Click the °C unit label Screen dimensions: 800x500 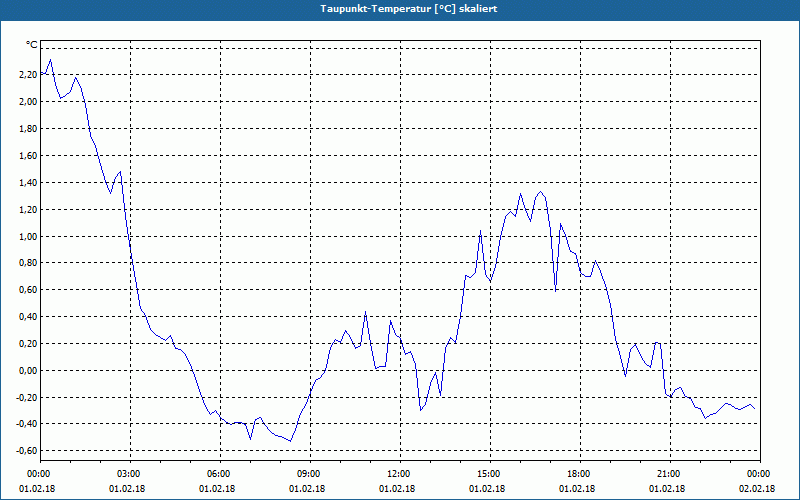tap(32, 45)
